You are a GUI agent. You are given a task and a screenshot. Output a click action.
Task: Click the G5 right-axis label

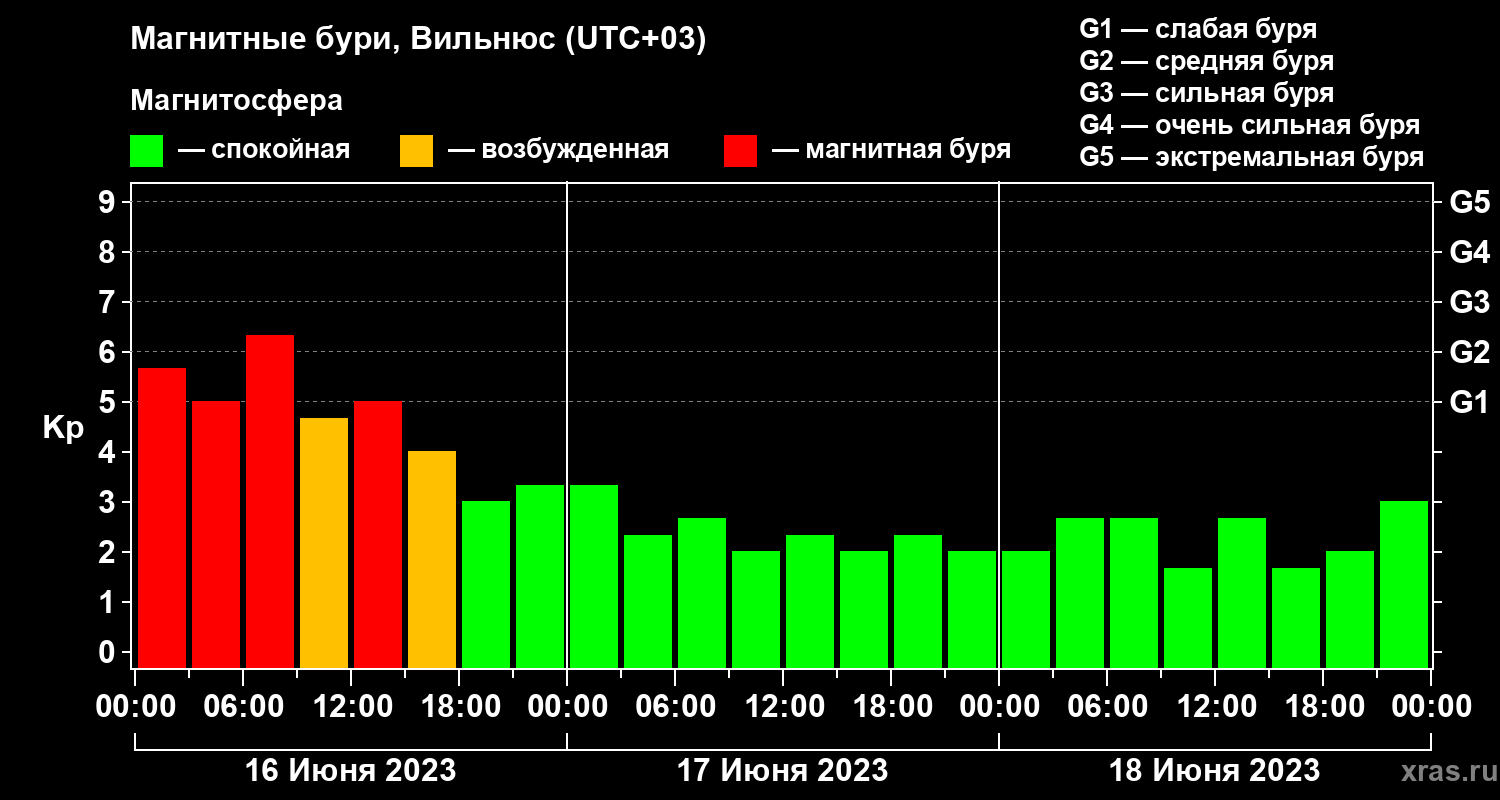[1470, 202]
